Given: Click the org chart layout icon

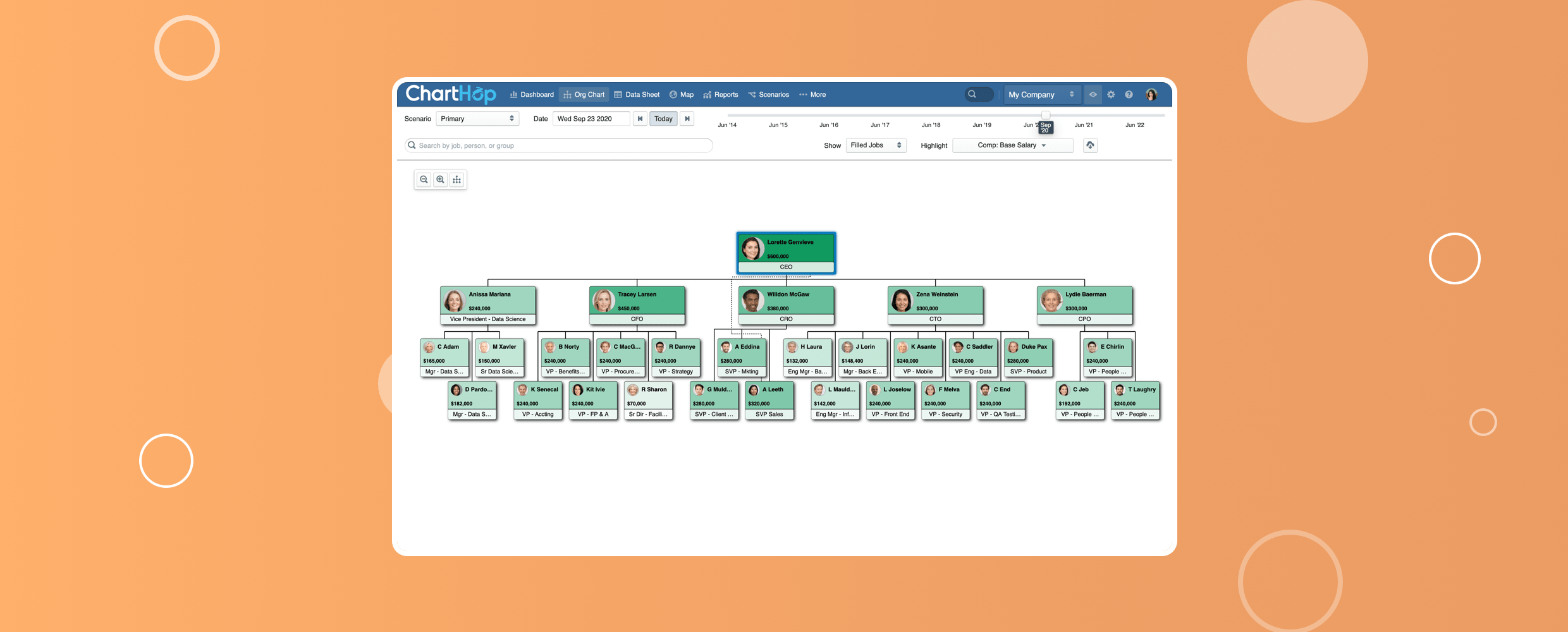Looking at the screenshot, I should point(457,180).
